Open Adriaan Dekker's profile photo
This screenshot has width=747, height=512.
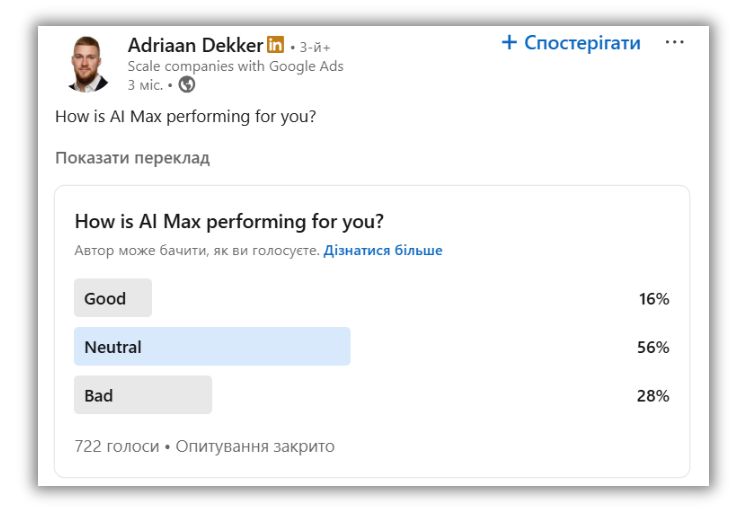[x=88, y=63]
